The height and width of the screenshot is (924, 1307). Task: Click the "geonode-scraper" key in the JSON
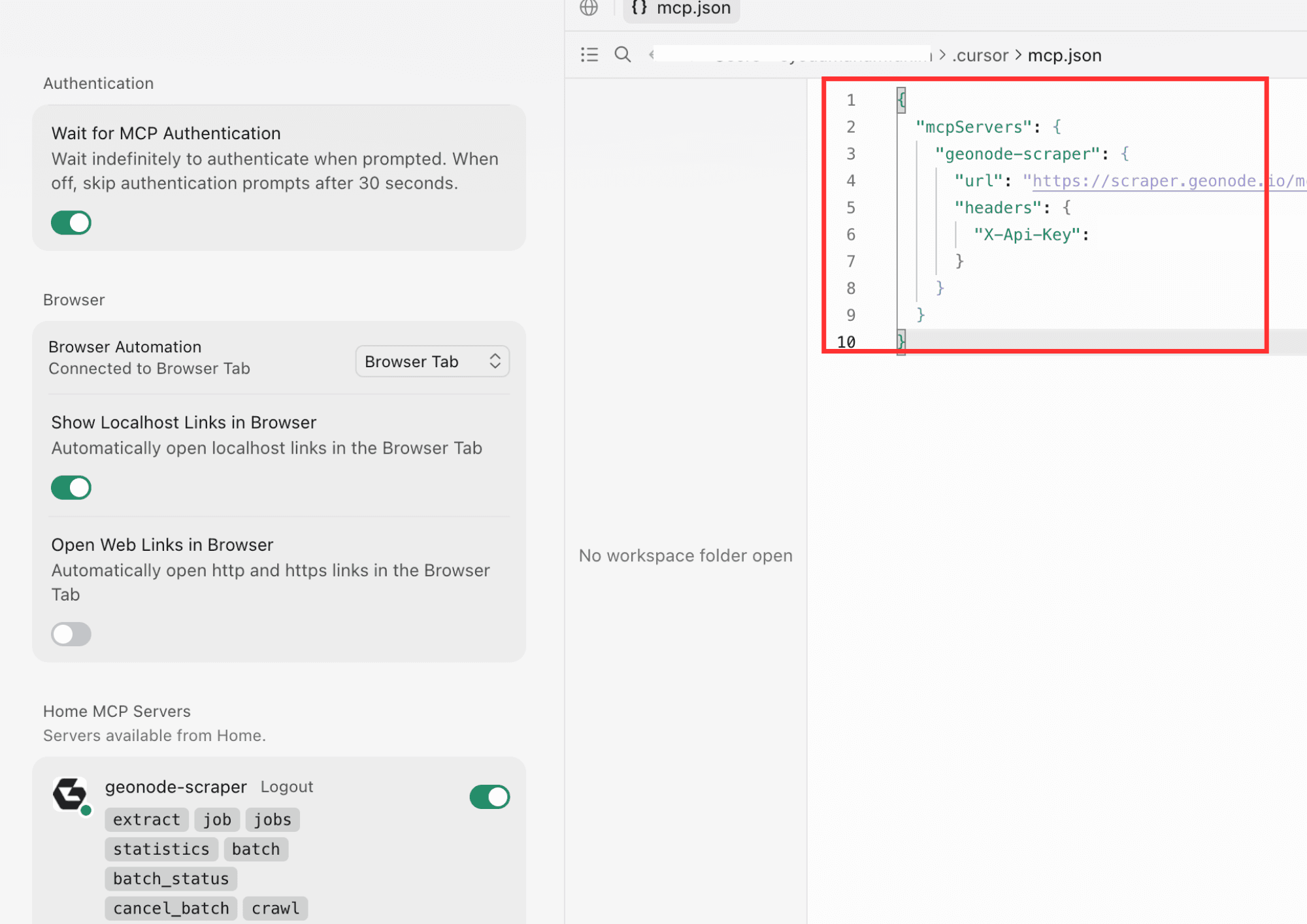(x=1017, y=154)
